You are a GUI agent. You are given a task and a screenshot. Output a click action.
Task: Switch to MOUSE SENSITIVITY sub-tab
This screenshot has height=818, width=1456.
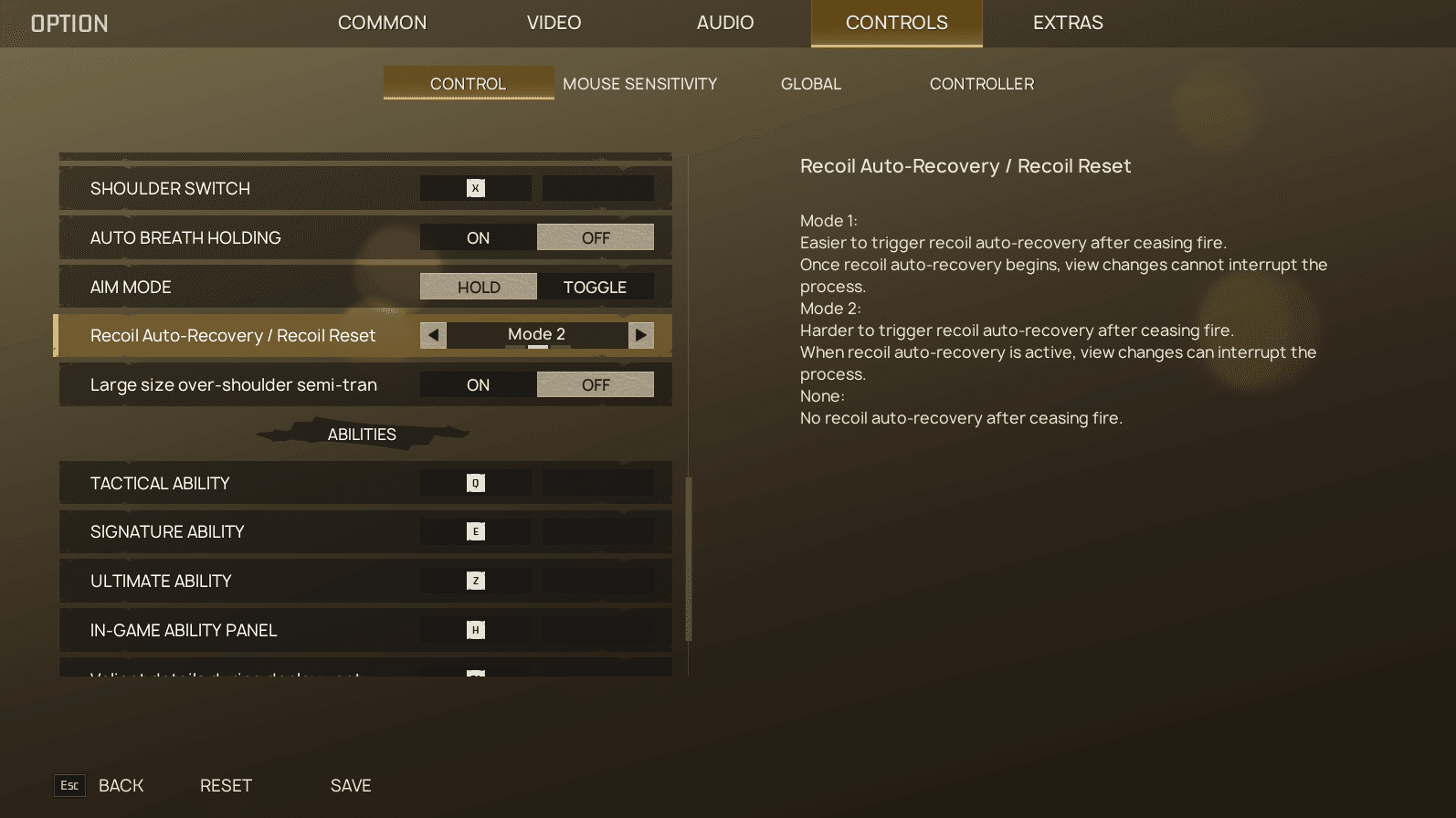(640, 83)
